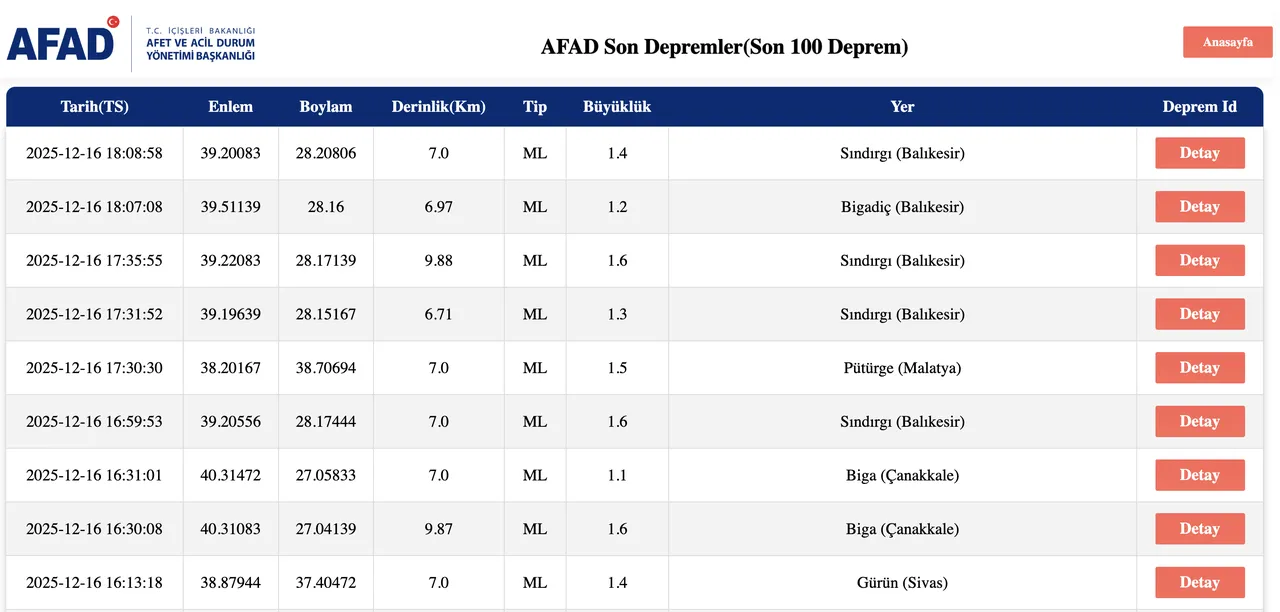Open Detay for the Biga quake at 16:31:01
Screen dimensions: 1280x612
[1199, 475]
